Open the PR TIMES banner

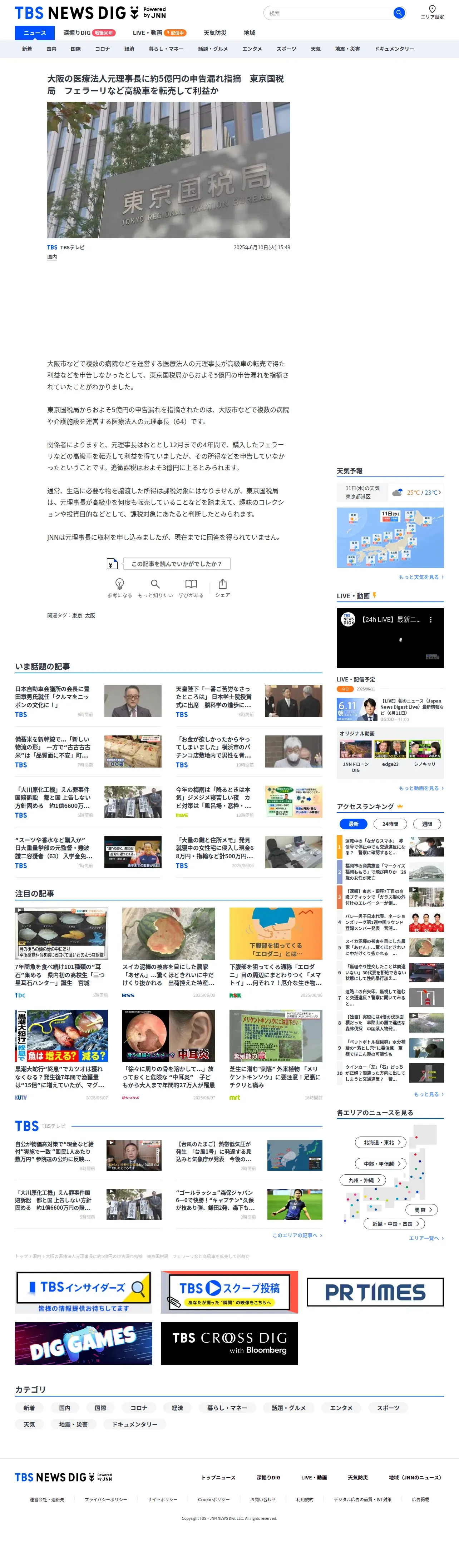pos(375,1292)
